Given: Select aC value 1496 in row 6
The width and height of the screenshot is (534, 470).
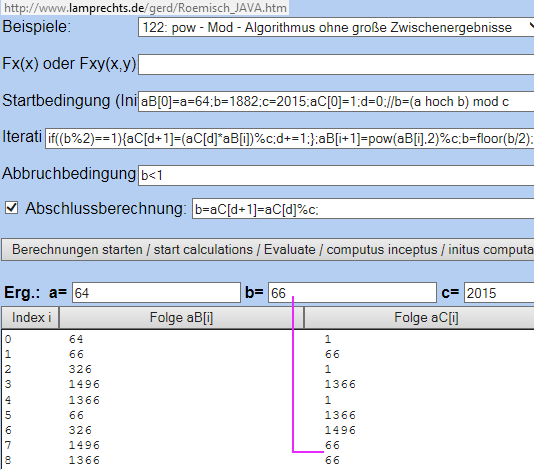Looking at the screenshot, I should 340,430.
